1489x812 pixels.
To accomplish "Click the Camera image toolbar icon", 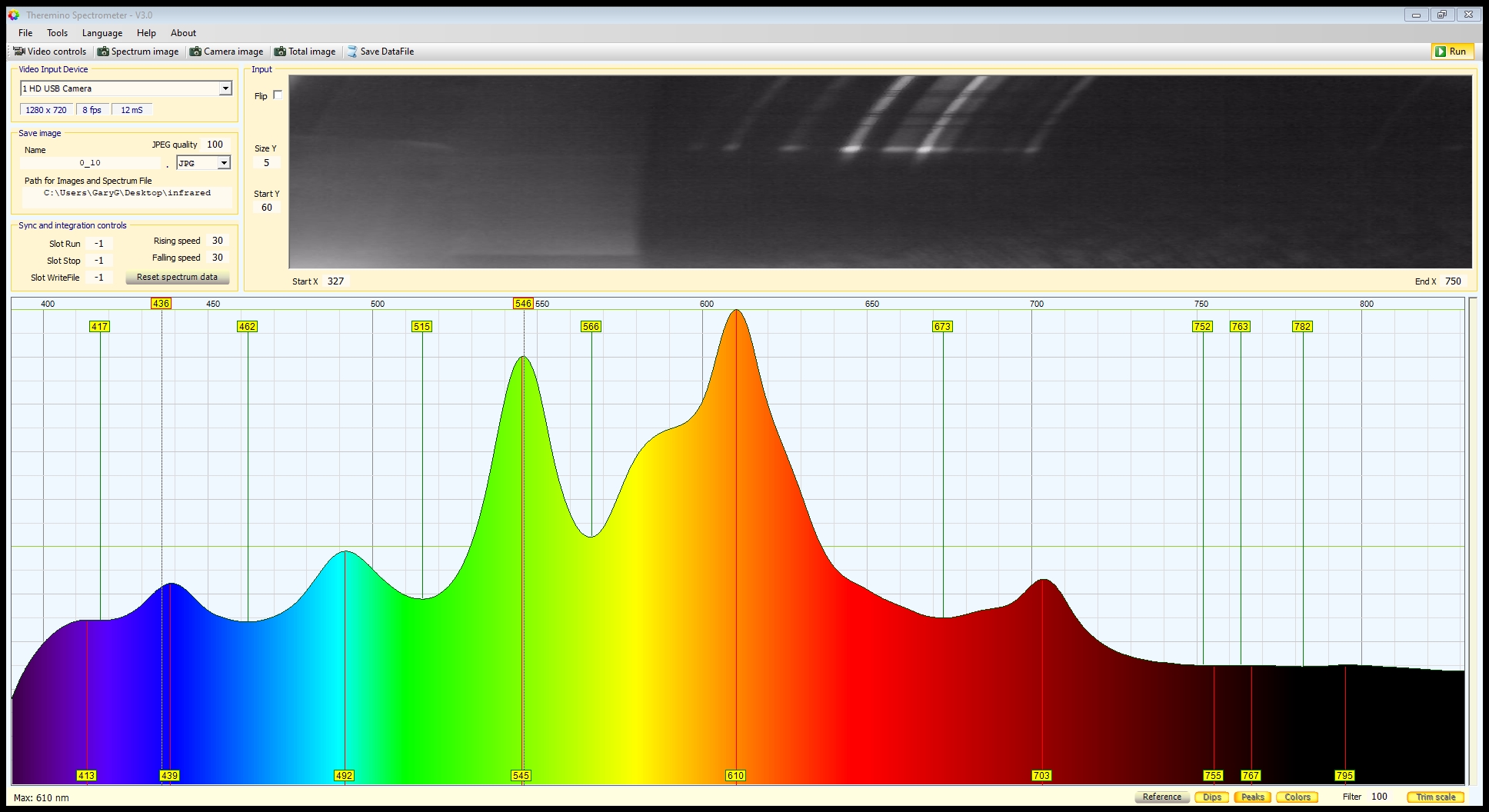I will click(195, 52).
